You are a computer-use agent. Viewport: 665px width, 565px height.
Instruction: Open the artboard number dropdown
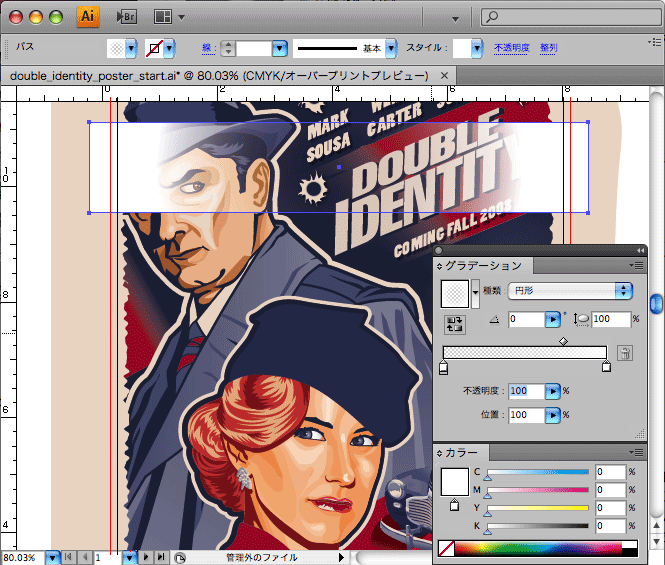(x=129, y=557)
